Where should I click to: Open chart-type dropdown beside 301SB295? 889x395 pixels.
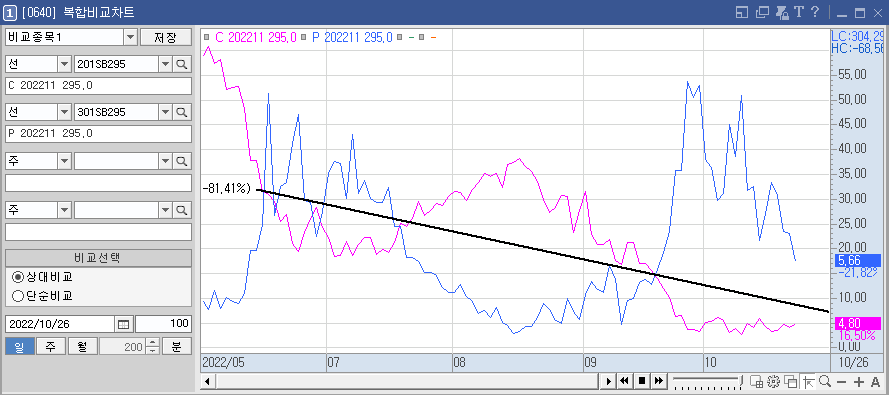click(64, 112)
